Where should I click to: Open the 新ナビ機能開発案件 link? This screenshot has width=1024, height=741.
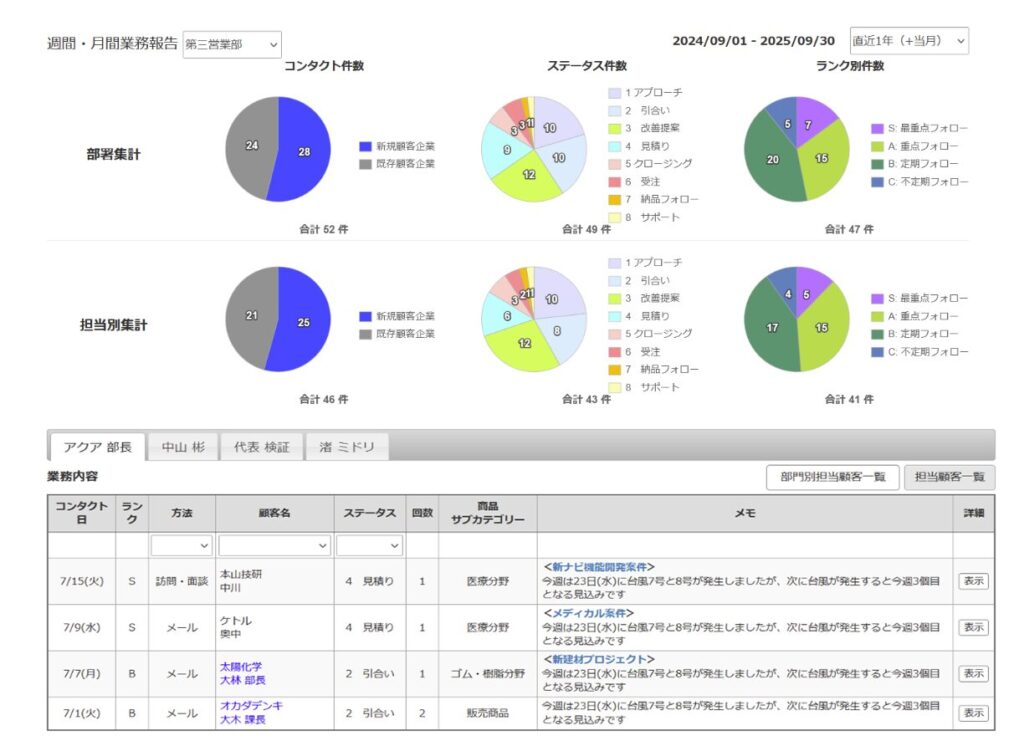(598, 567)
